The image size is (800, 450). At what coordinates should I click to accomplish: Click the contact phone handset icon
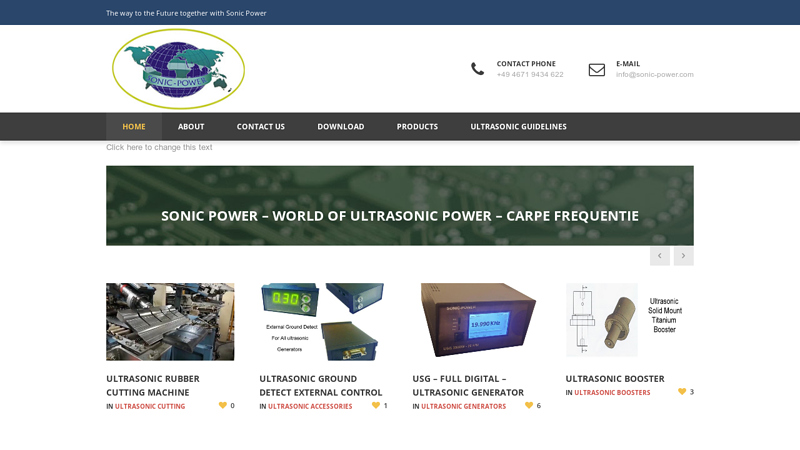478,69
